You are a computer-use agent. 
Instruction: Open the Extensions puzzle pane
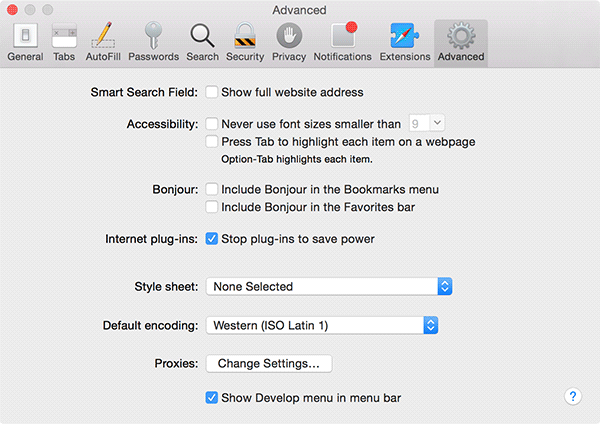405,42
